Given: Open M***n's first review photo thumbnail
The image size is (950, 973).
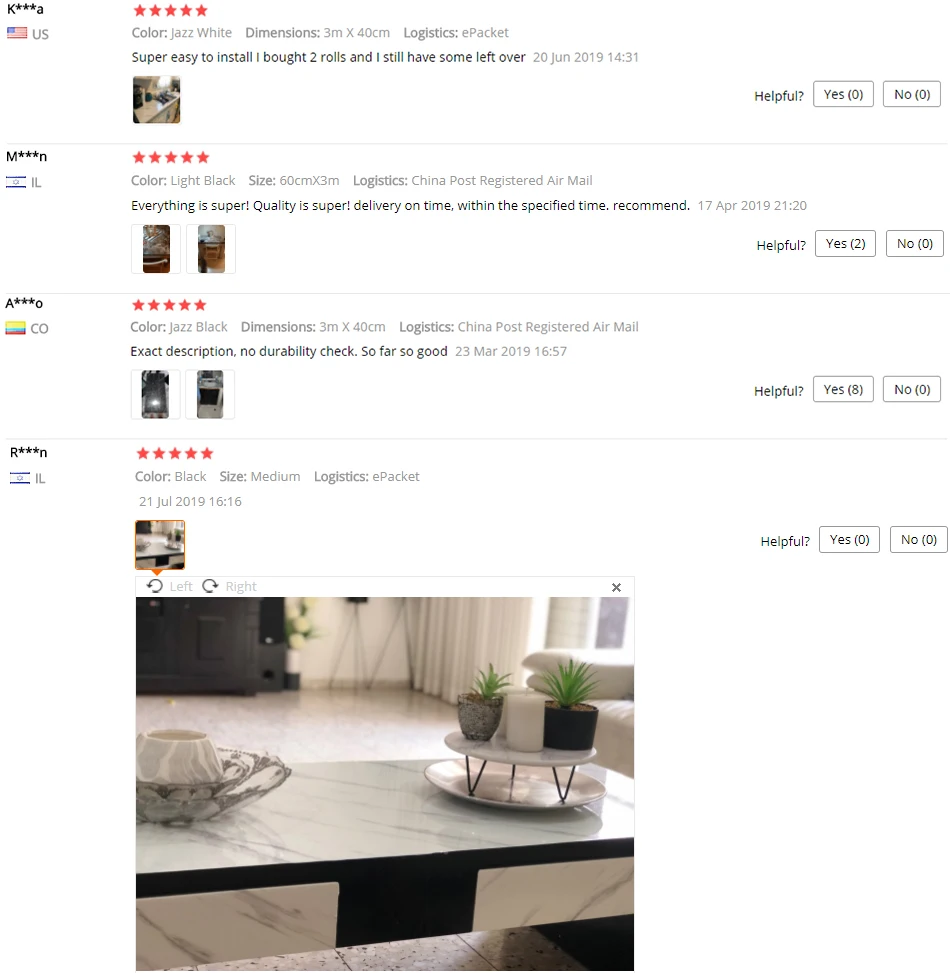Looking at the screenshot, I should [x=156, y=249].
